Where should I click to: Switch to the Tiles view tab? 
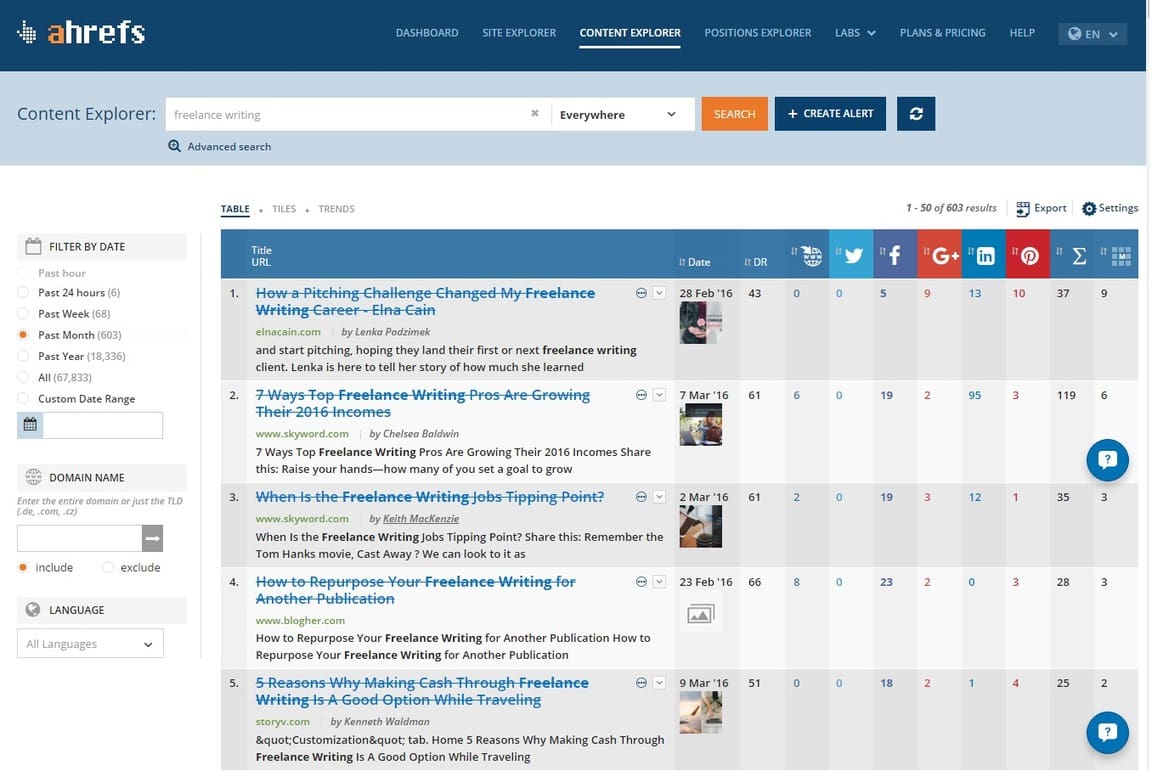(x=284, y=209)
